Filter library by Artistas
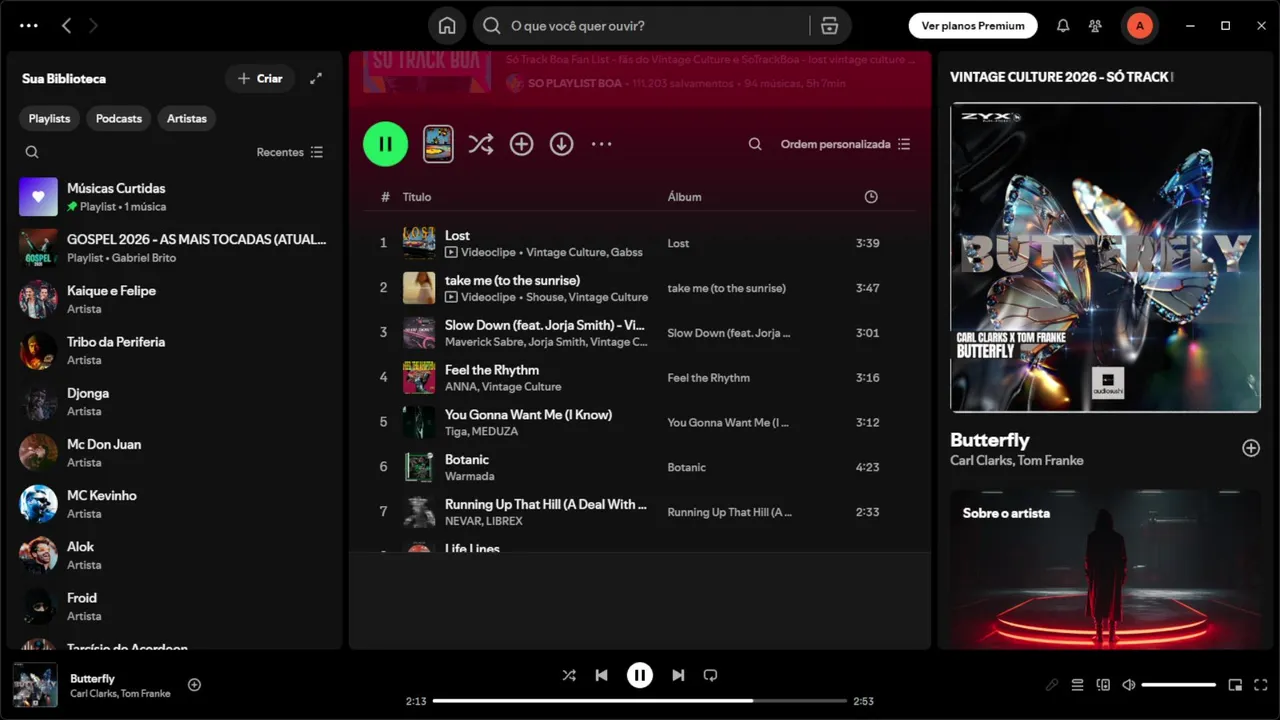1280x720 pixels. coord(187,118)
